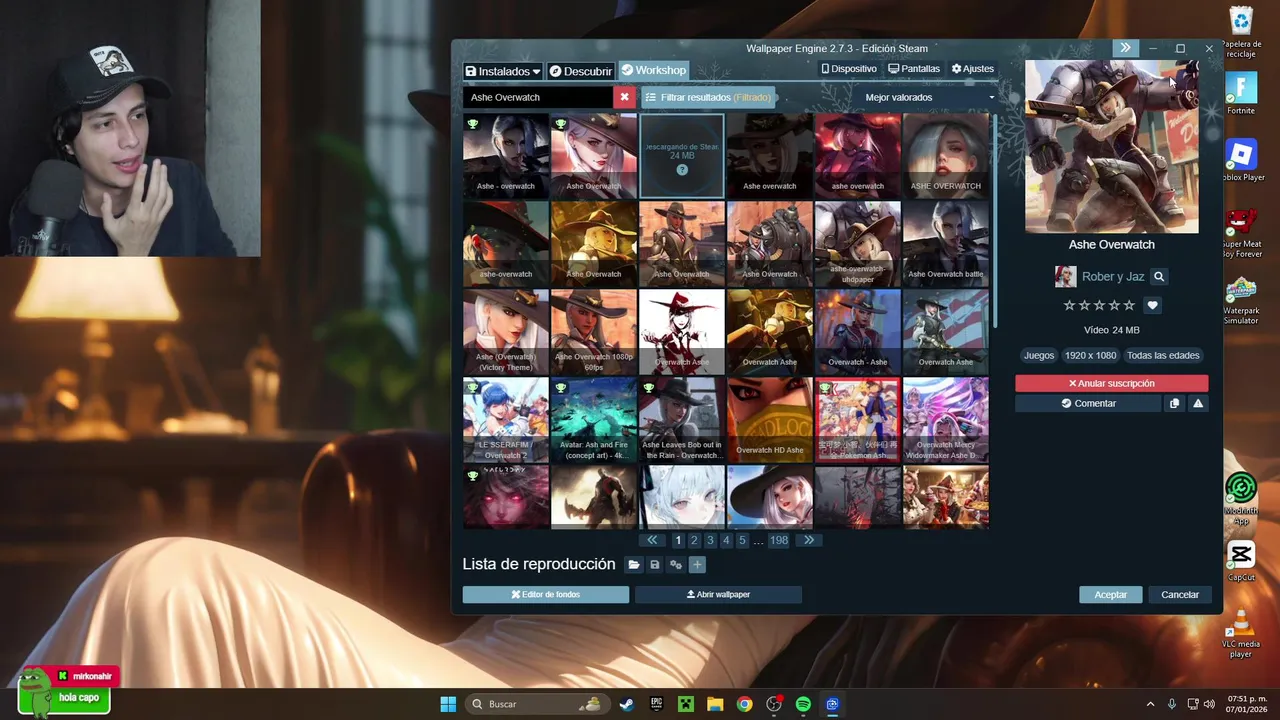The image size is (1280, 720).
Task: Go to last page with double-right arrow
Action: coord(808,540)
